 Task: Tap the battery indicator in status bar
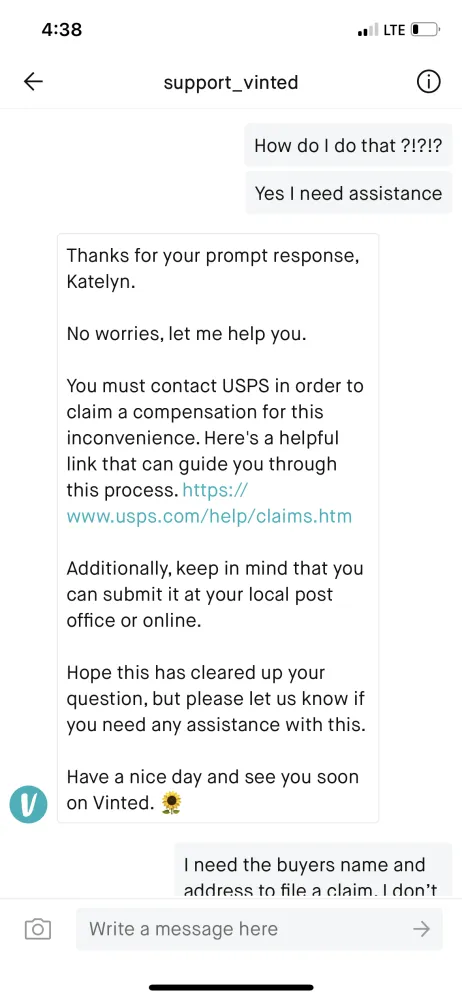[426, 29]
